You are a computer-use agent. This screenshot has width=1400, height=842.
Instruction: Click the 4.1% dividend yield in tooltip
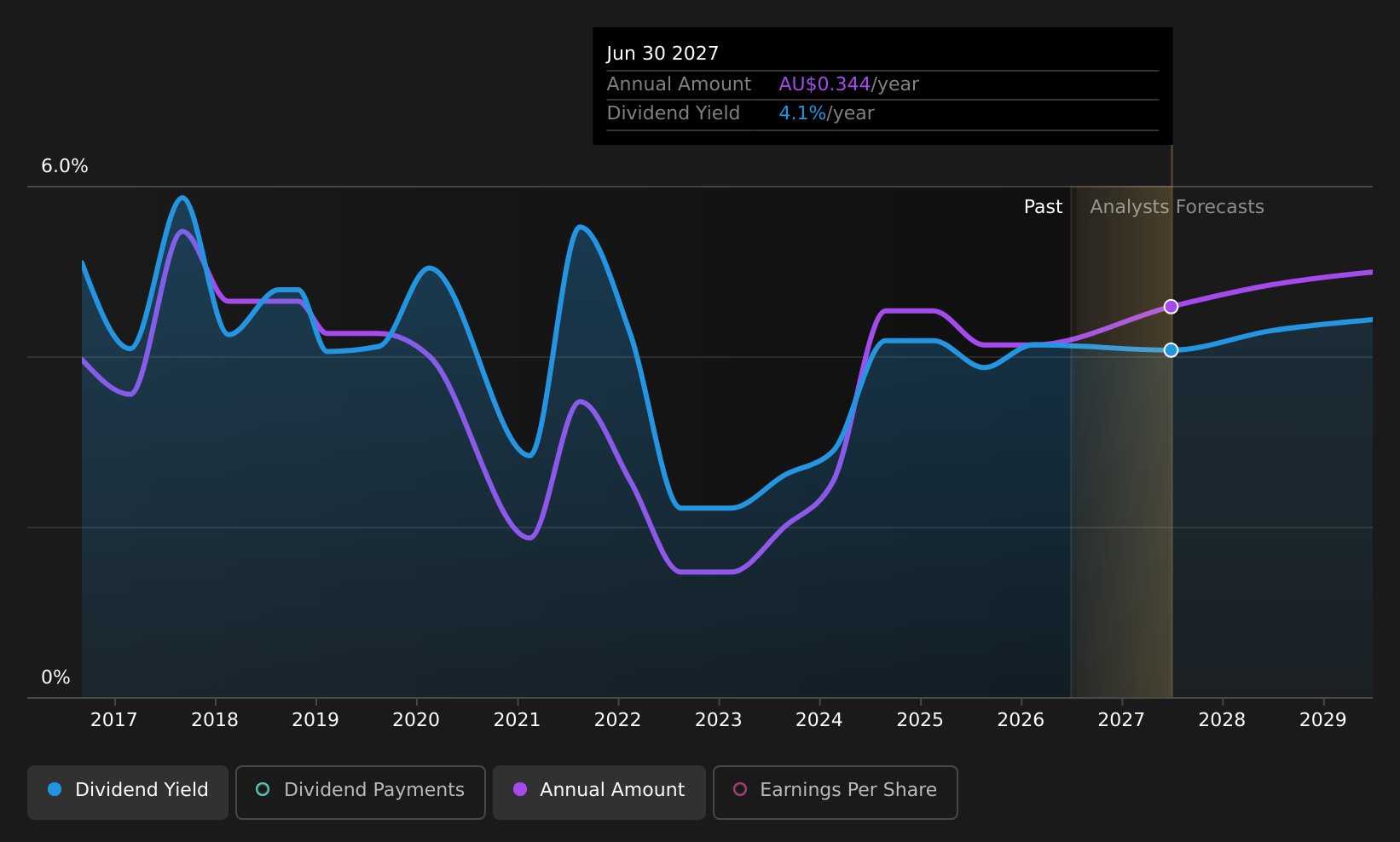click(x=802, y=113)
